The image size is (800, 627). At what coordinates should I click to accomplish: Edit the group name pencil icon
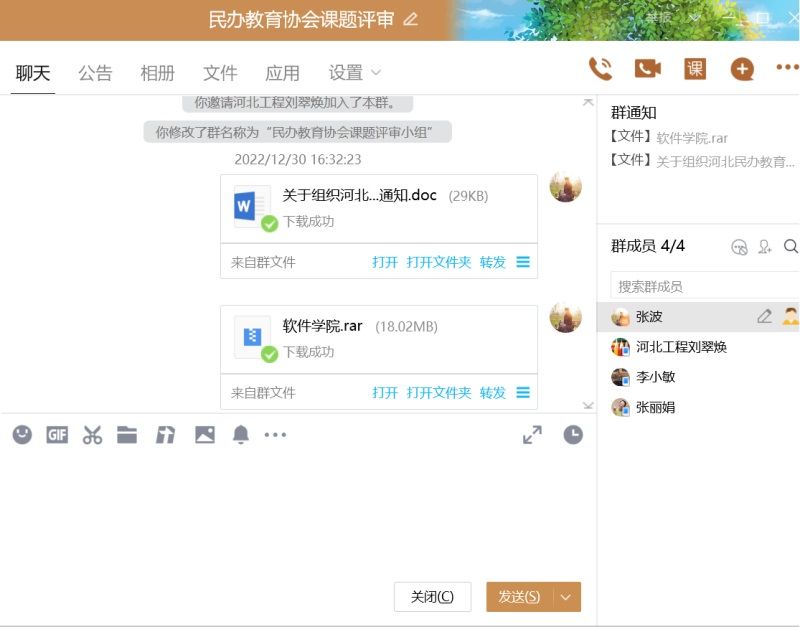[x=410, y=20]
